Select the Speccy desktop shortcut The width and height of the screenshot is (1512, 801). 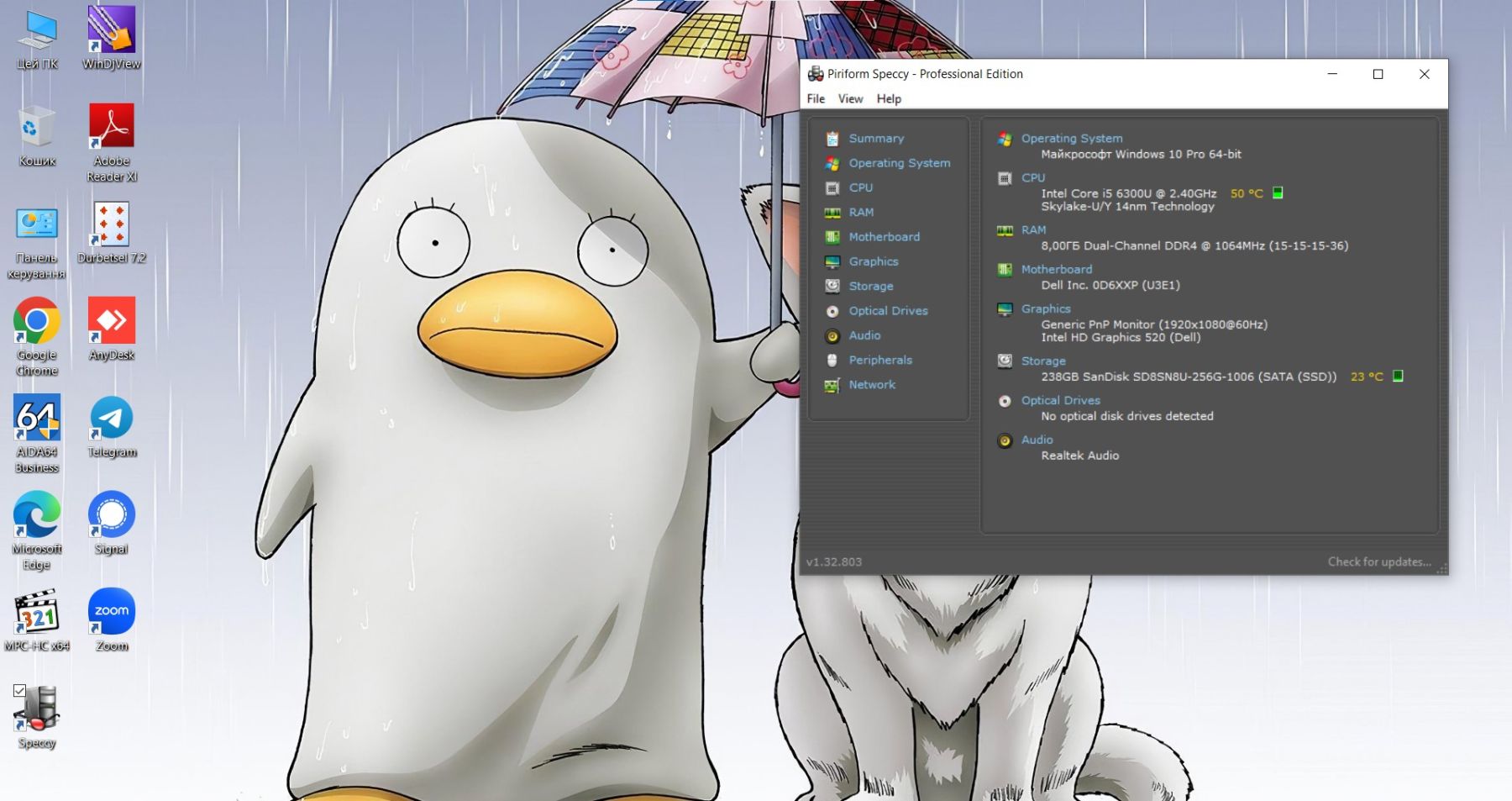pyautogui.click(x=37, y=717)
